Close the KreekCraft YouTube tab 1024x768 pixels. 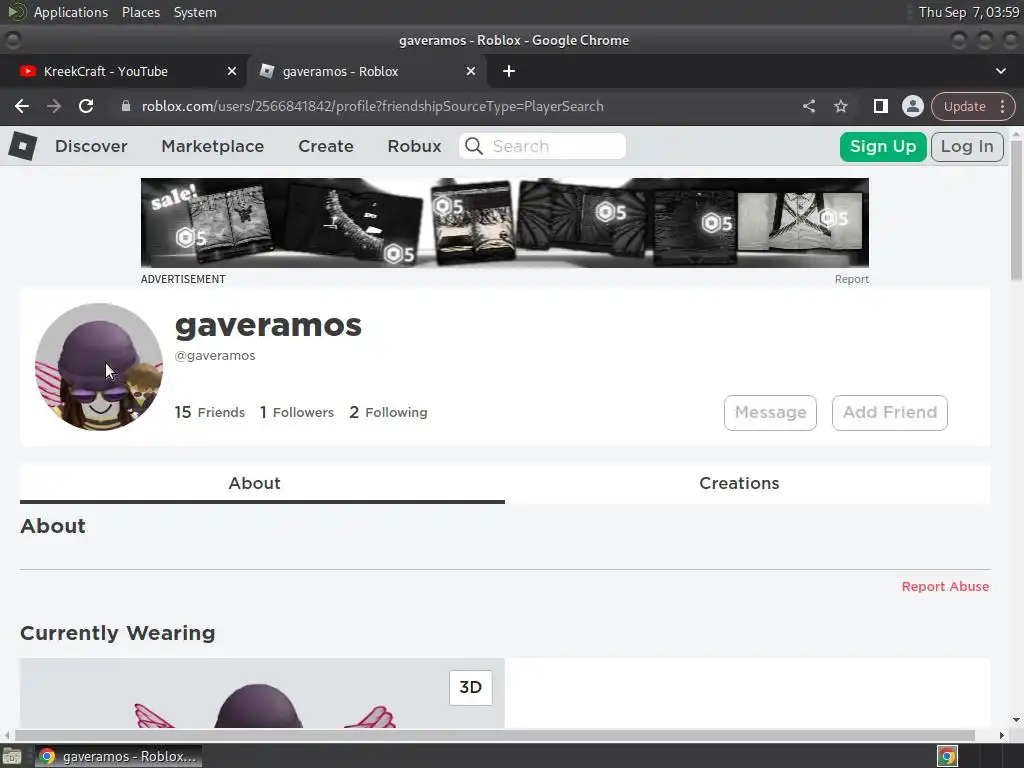click(x=232, y=71)
